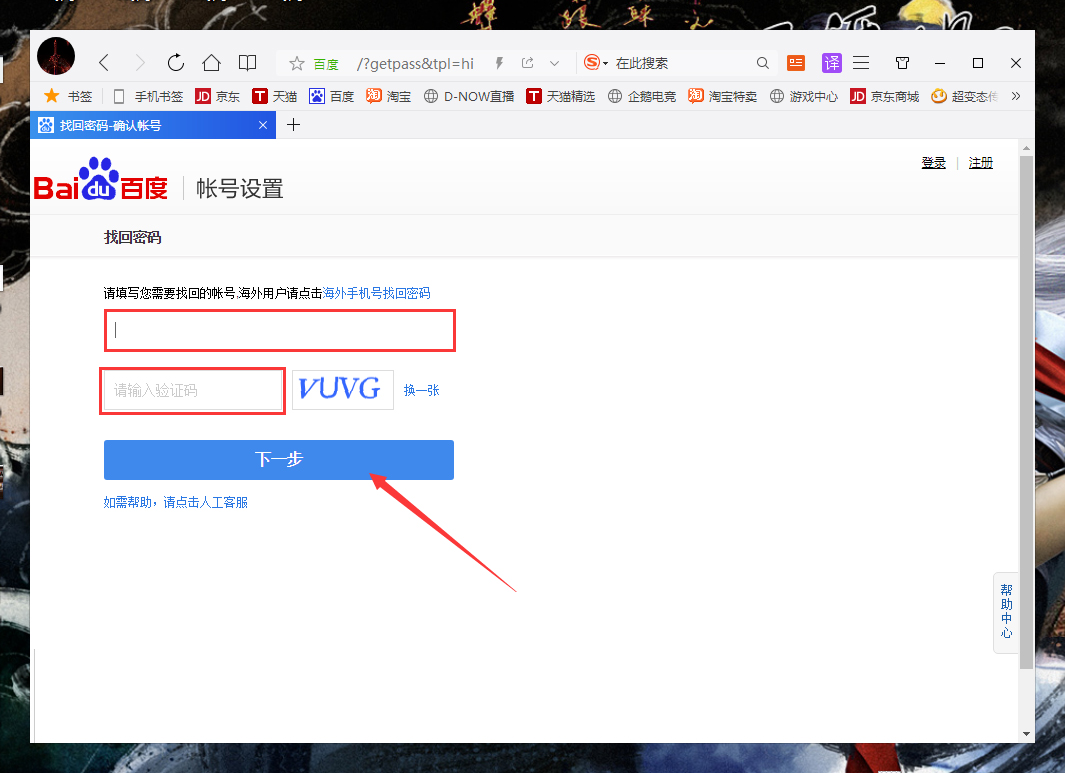The height and width of the screenshot is (773, 1065).
Task: Open reading mode book icon
Action: [x=247, y=62]
